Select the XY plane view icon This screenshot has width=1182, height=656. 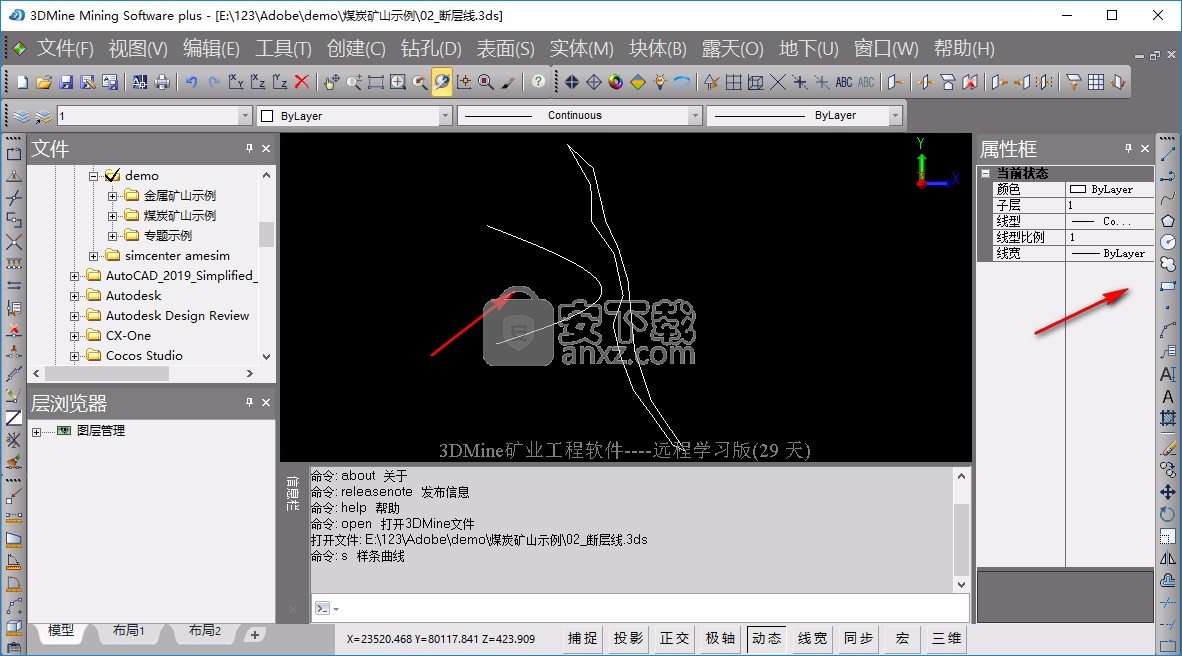pos(236,82)
